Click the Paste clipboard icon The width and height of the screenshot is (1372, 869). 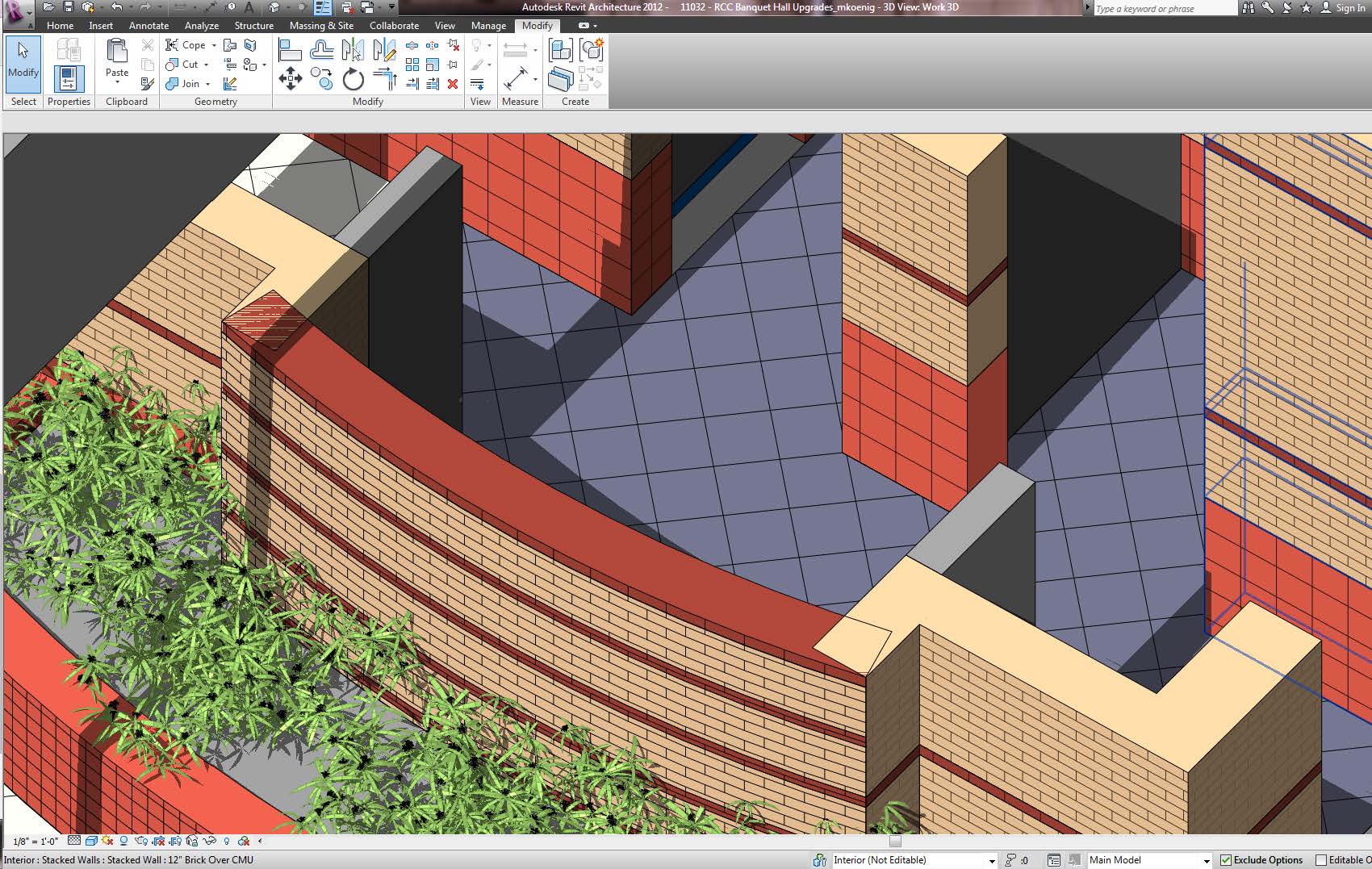[x=117, y=56]
